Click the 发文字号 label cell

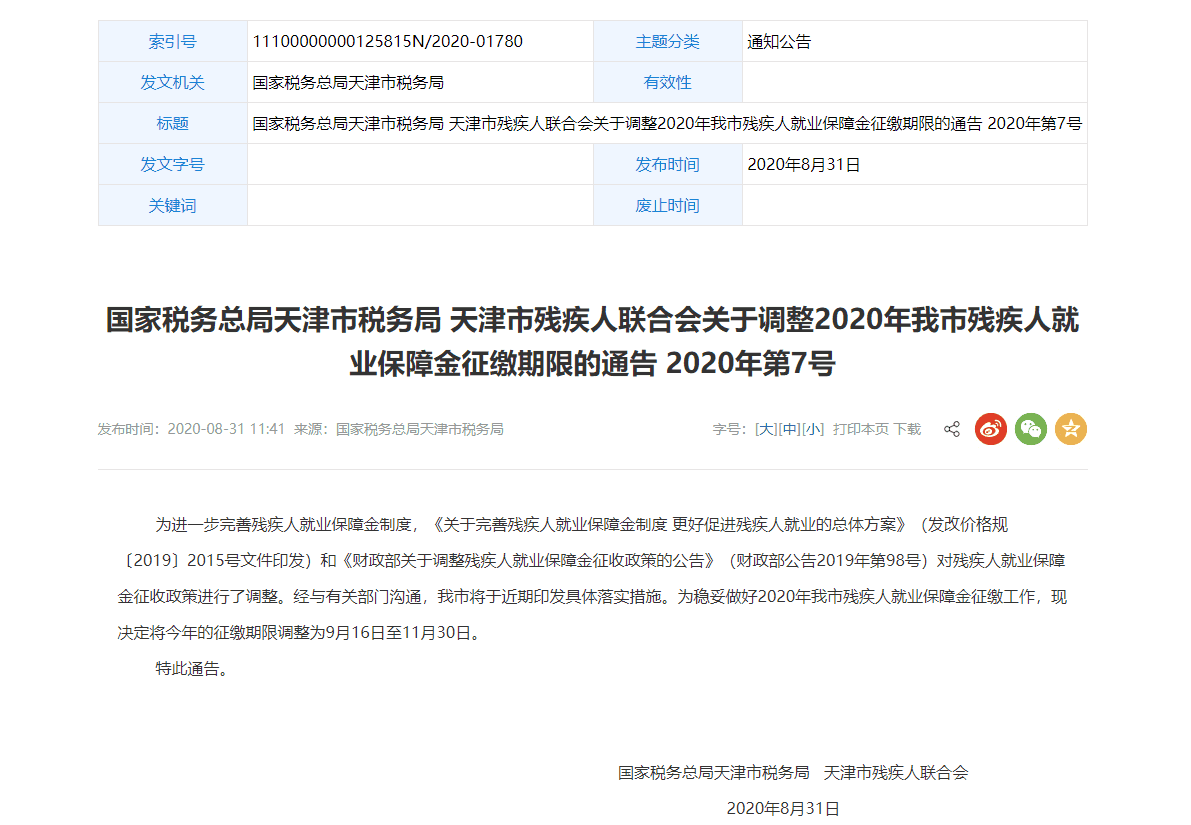tap(172, 165)
